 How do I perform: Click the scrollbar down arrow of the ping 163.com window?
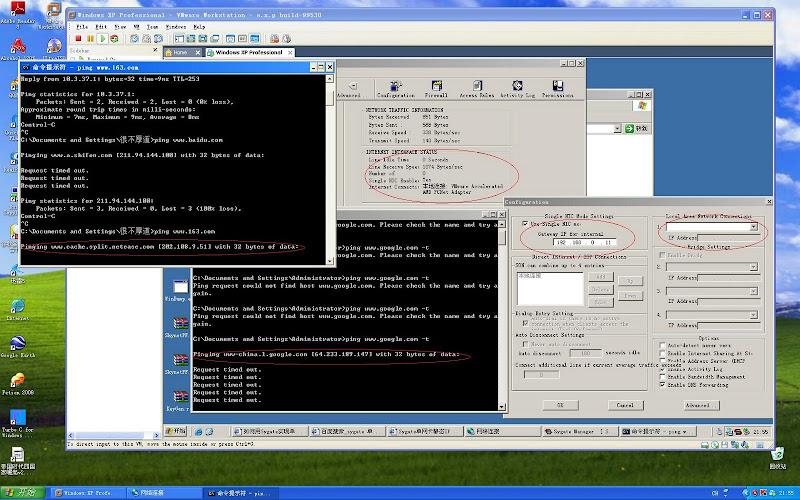click(330, 261)
